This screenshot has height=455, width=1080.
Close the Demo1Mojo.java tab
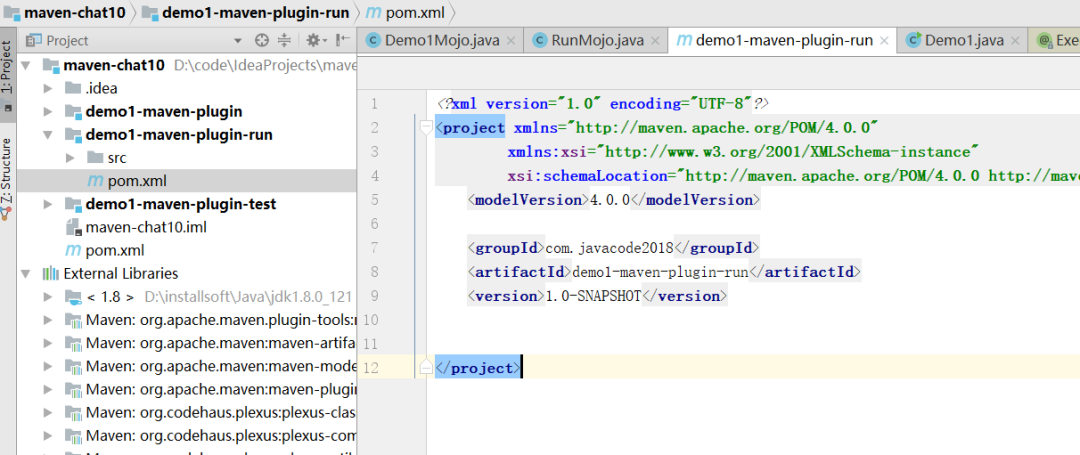(x=510, y=41)
